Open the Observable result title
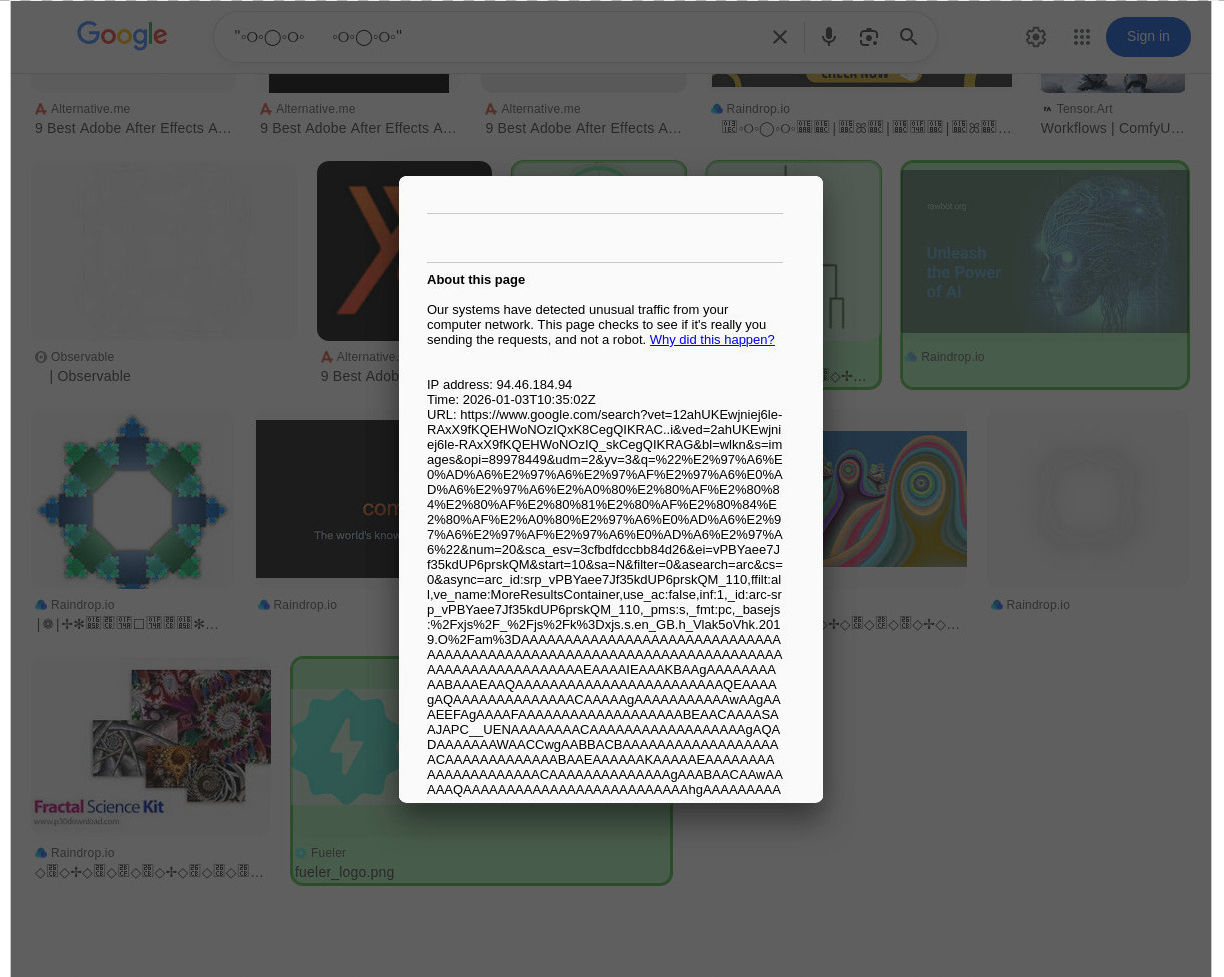This screenshot has height=977, width=1224. pyautogui.click(x=90, y=376)
